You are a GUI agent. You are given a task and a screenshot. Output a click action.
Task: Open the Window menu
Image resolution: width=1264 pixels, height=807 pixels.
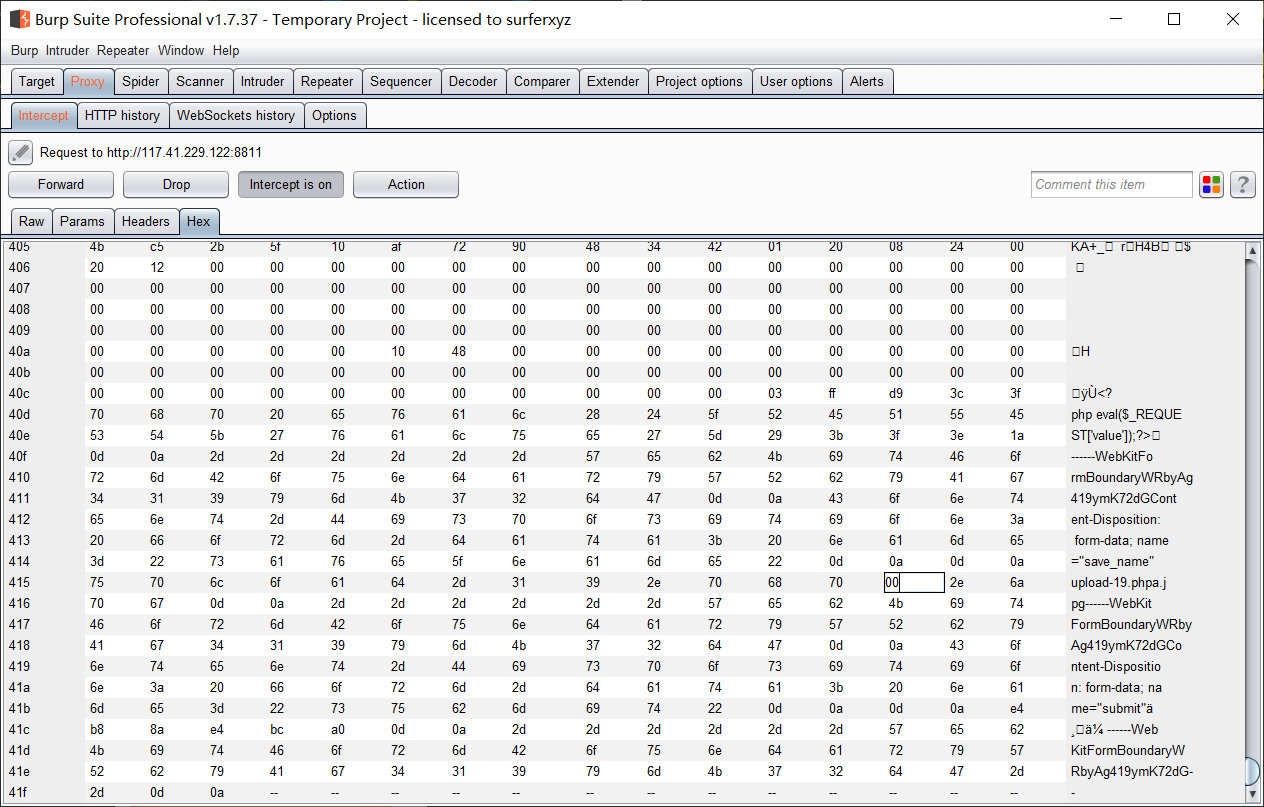click(181, 50)
